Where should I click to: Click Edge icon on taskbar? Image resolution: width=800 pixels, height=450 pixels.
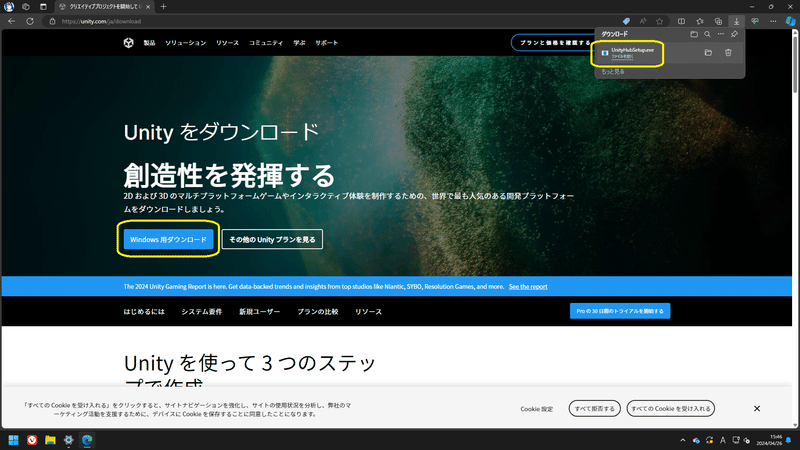click(x=87, y=440)
